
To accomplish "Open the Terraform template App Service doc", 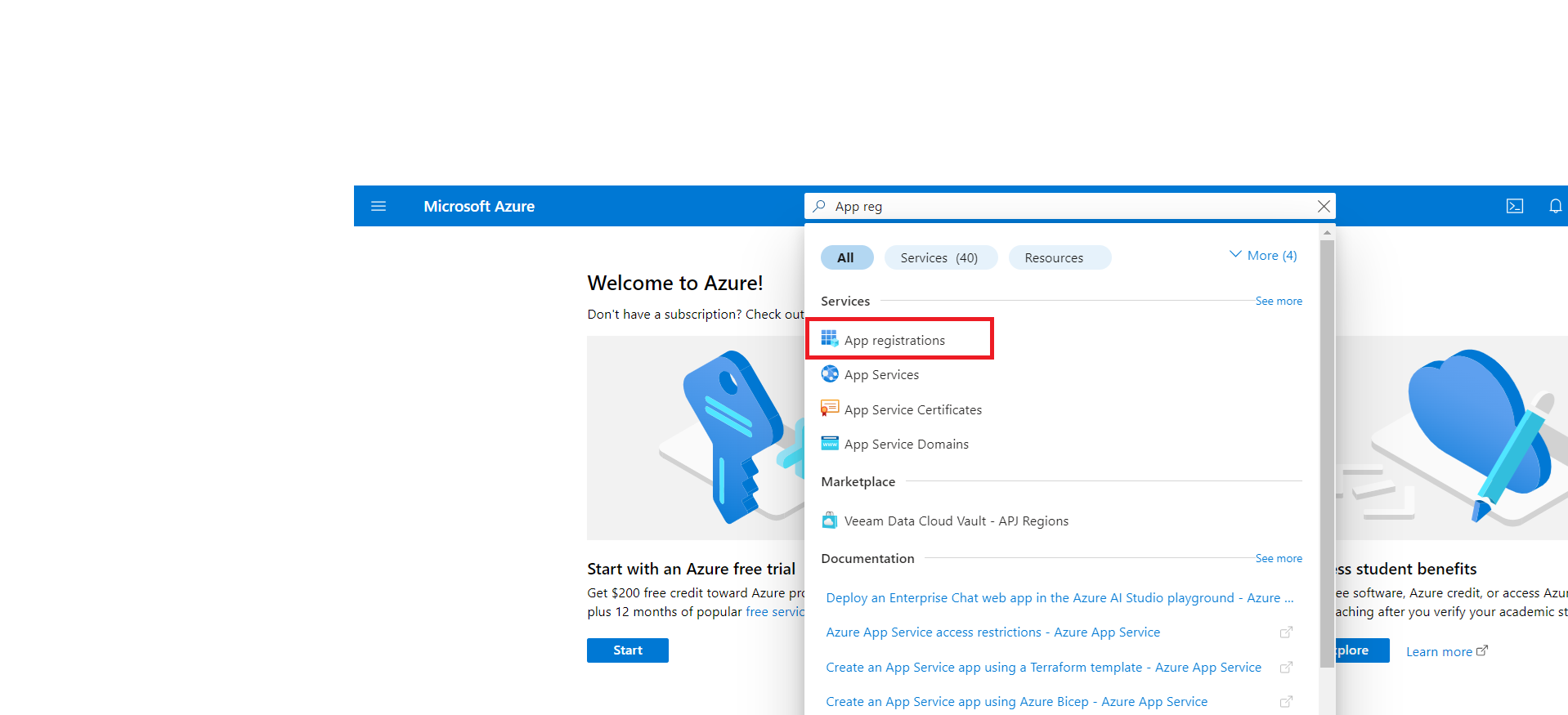I will pos(1044,668).
